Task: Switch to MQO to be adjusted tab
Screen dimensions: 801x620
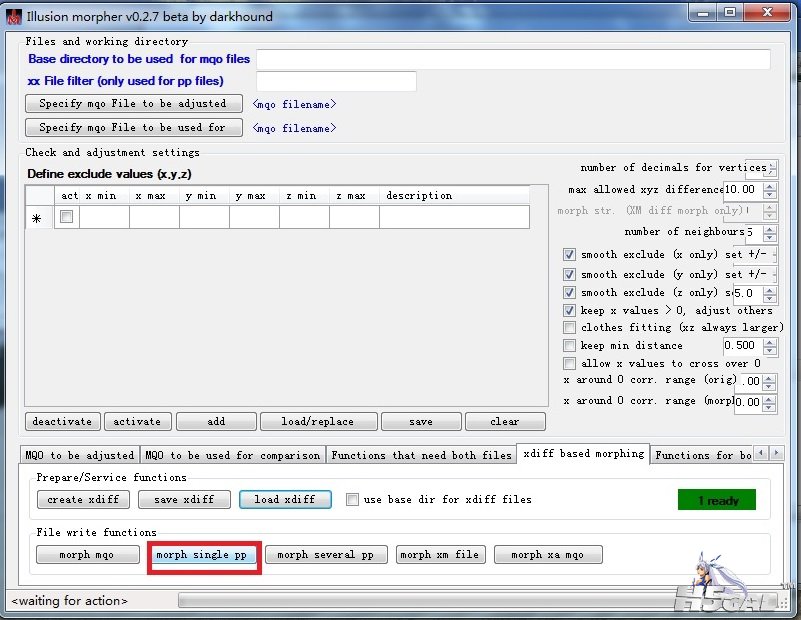Action: [79, 455]
